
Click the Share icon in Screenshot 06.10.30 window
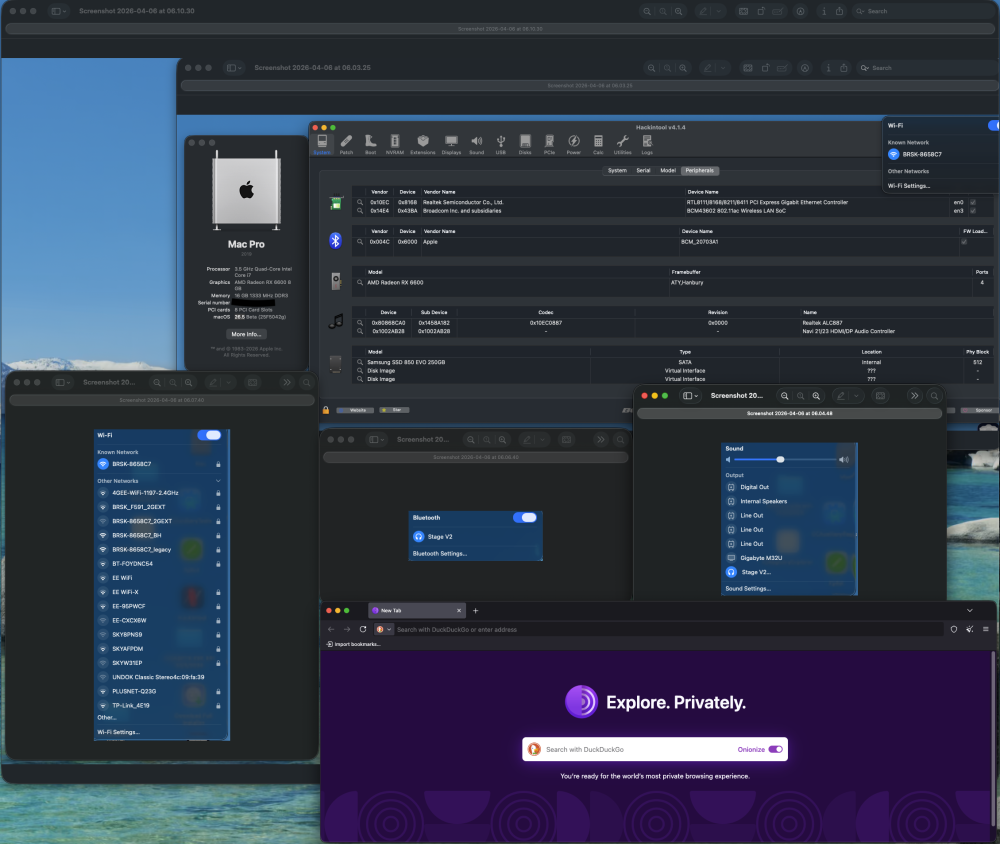[839, 11]
